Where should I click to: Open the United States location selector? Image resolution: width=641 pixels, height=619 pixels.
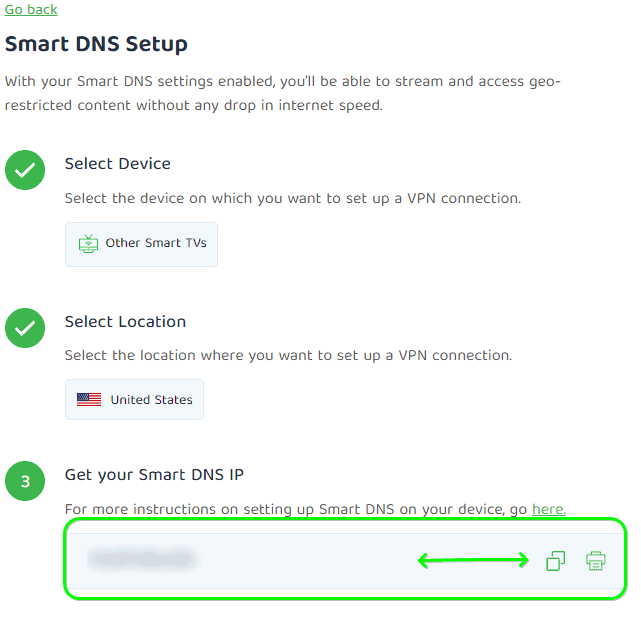tap(134, 399)
